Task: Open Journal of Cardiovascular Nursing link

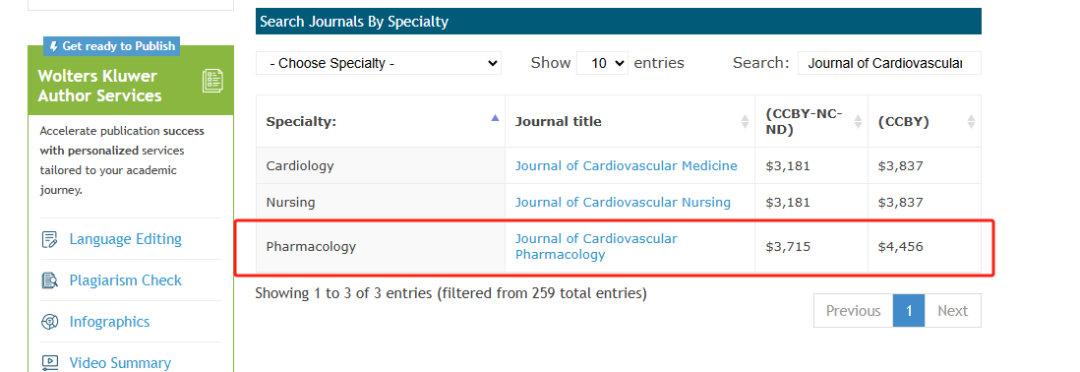Action: [x=623, y=202]
